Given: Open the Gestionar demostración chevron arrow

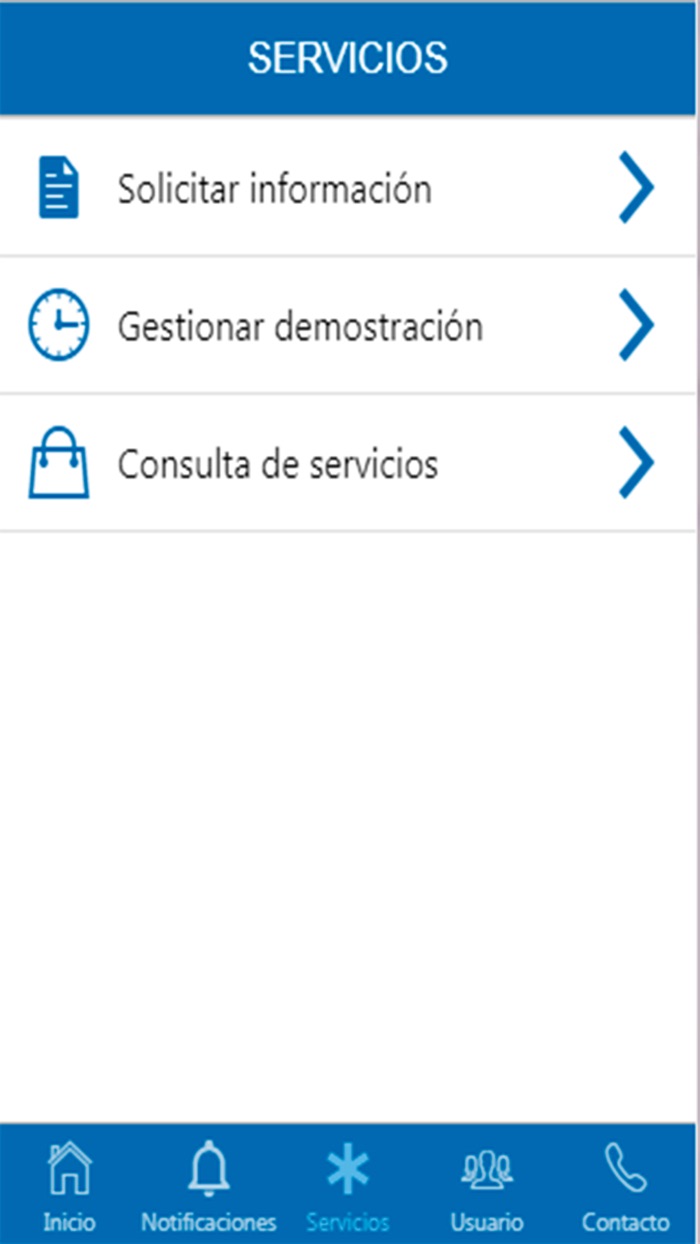Looking at the screenshot, I should [638, 324].
